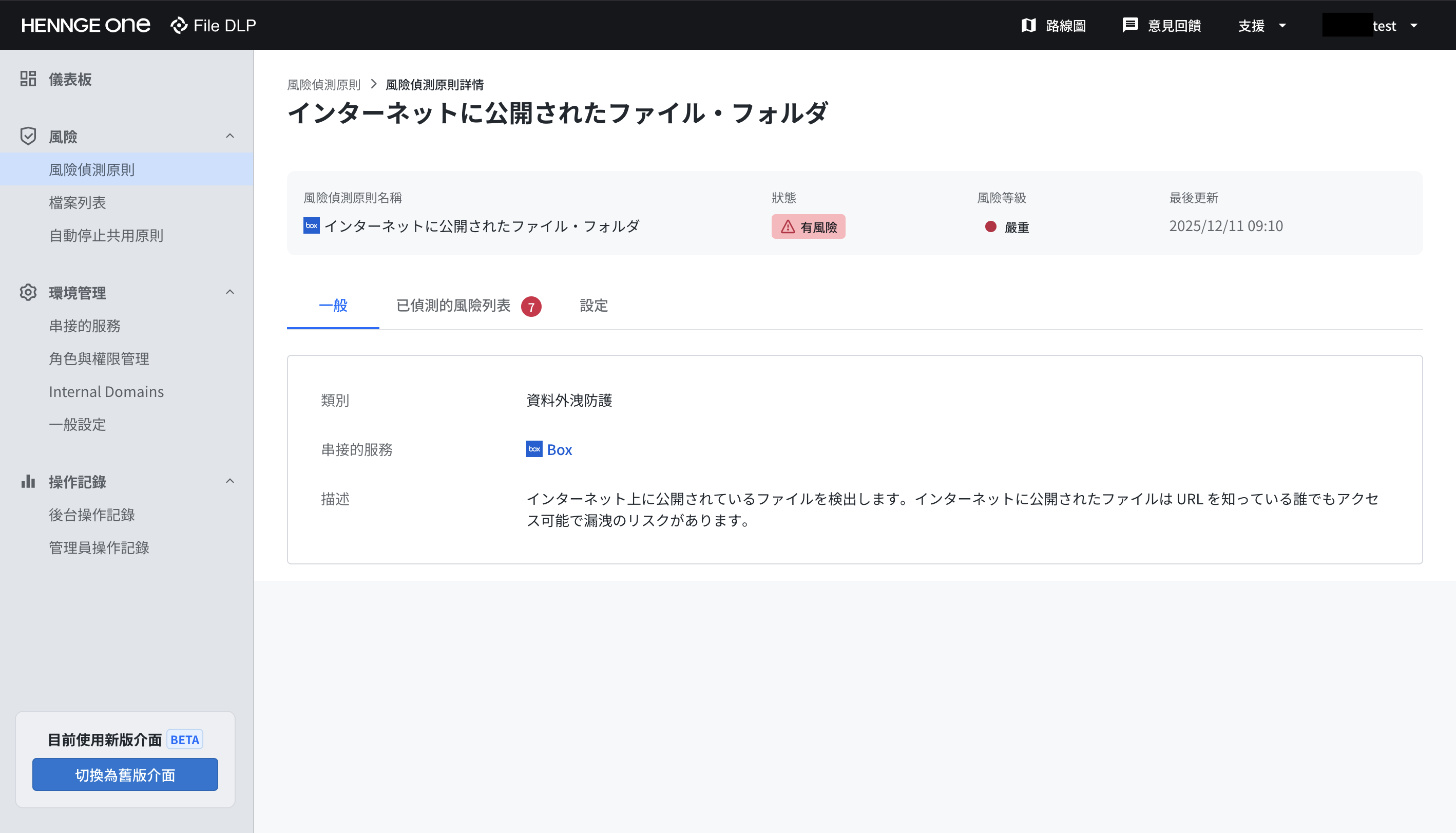
Task: Click the red 嚴重 severity dot
Action: point(991,226)
